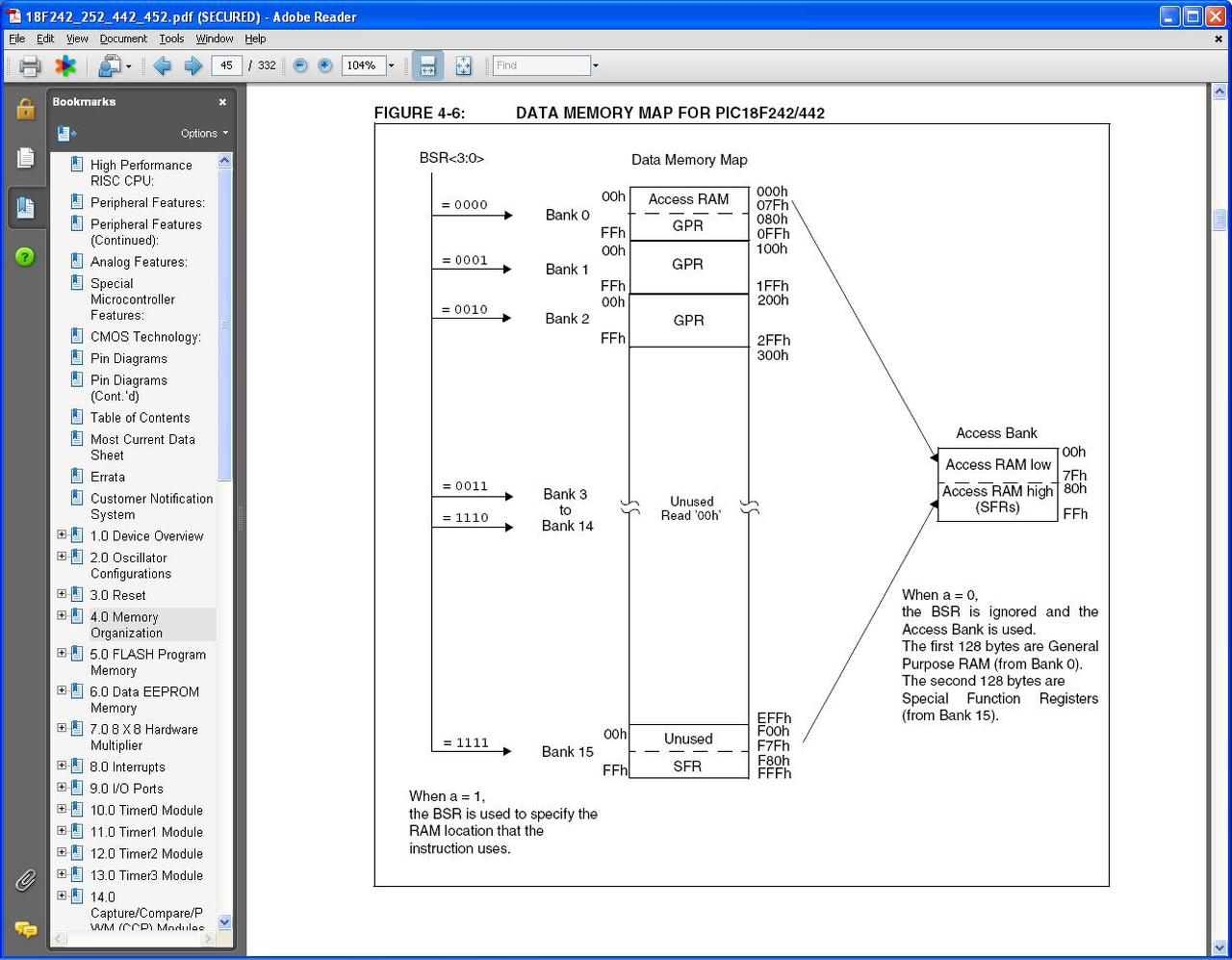This screenshot has height=960, width=1232.
Task: Click the colorful star collaboration icon
Action: point(65,65)
